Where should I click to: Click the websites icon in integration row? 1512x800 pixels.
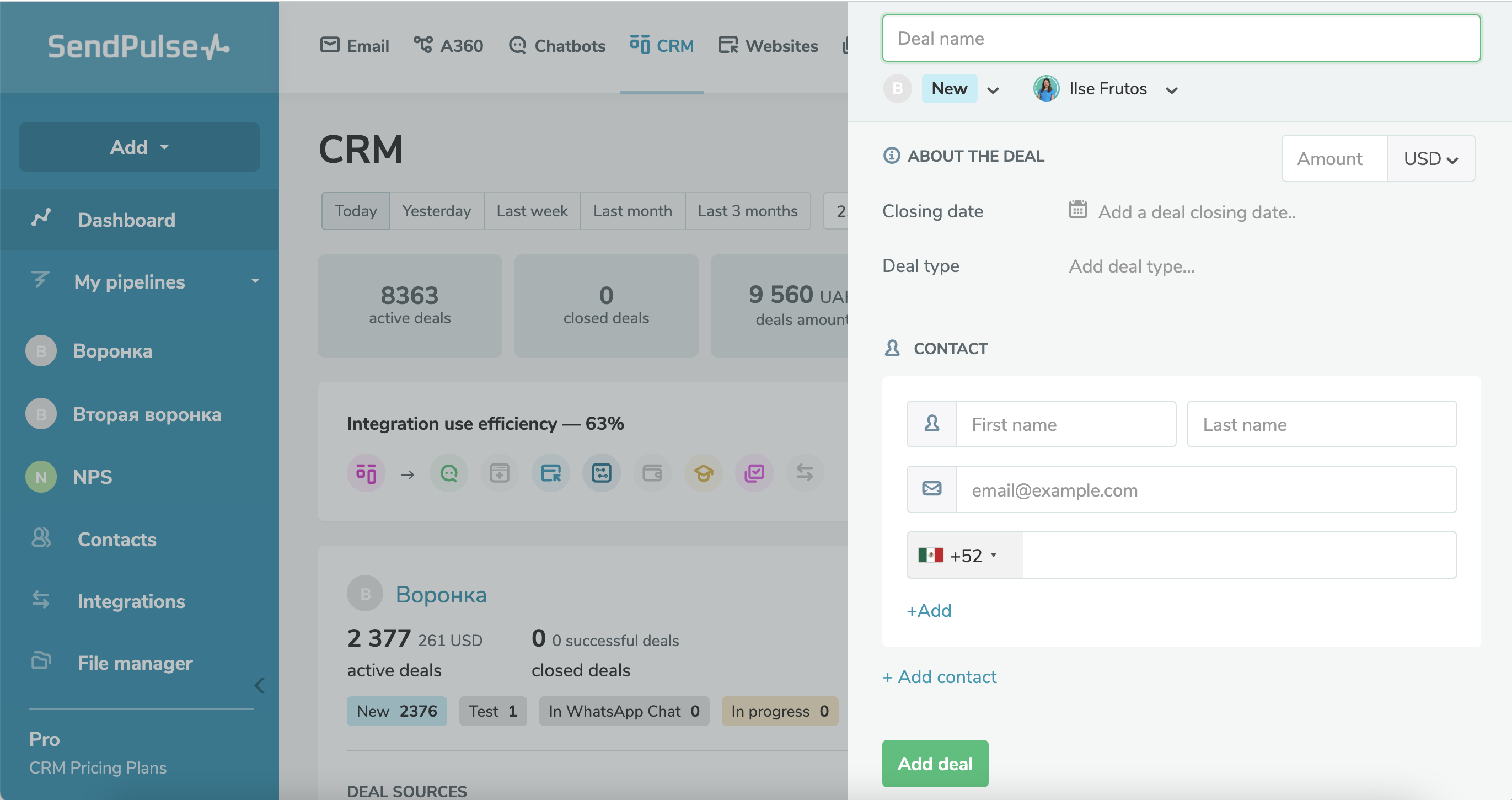550,473
